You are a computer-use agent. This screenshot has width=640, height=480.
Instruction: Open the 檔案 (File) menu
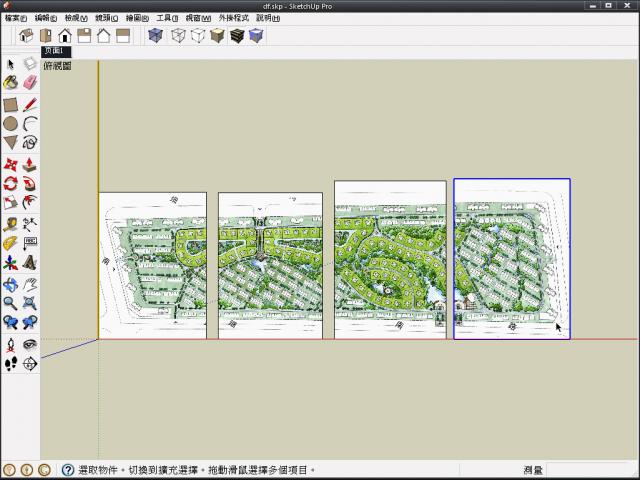click(15, 18)
